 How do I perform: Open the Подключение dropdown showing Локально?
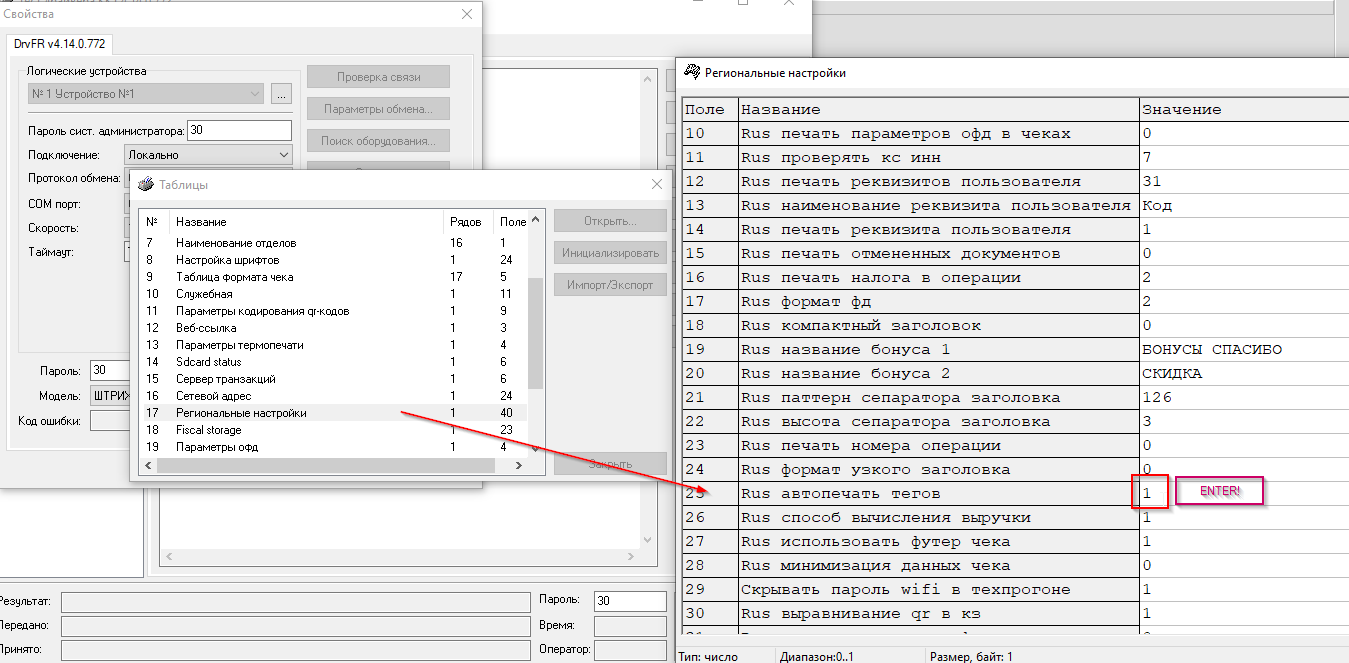click(x=283, y=155)
